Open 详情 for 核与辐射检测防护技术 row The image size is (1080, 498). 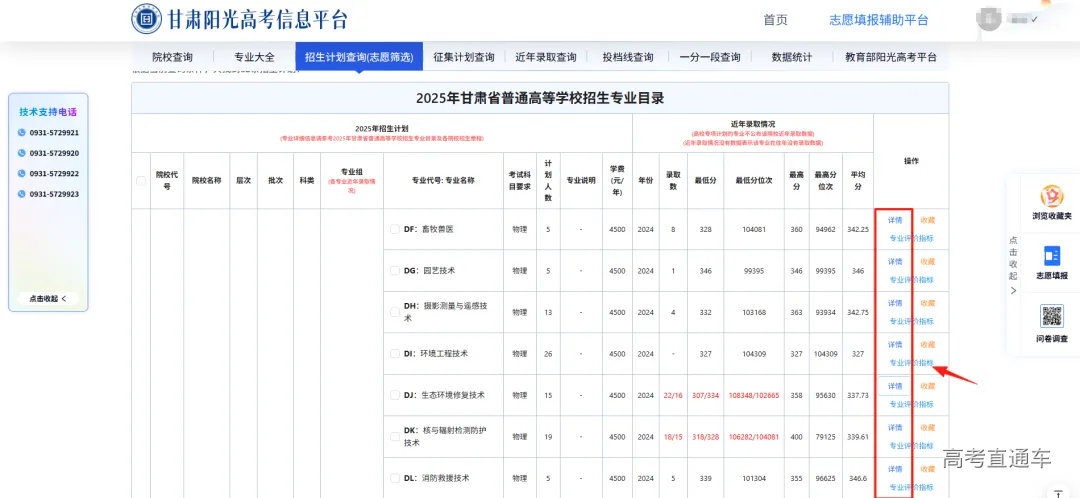(895, 428)
